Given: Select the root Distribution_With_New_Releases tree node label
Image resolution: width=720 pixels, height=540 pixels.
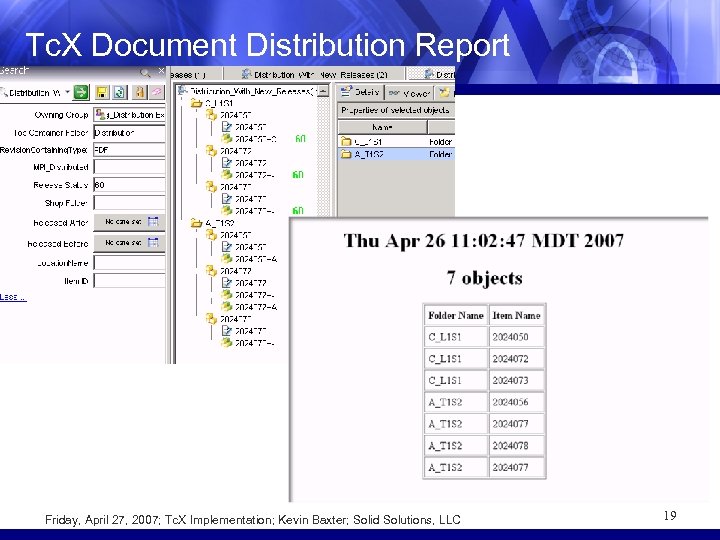Looking at the screenshot, I should point(253,91).
